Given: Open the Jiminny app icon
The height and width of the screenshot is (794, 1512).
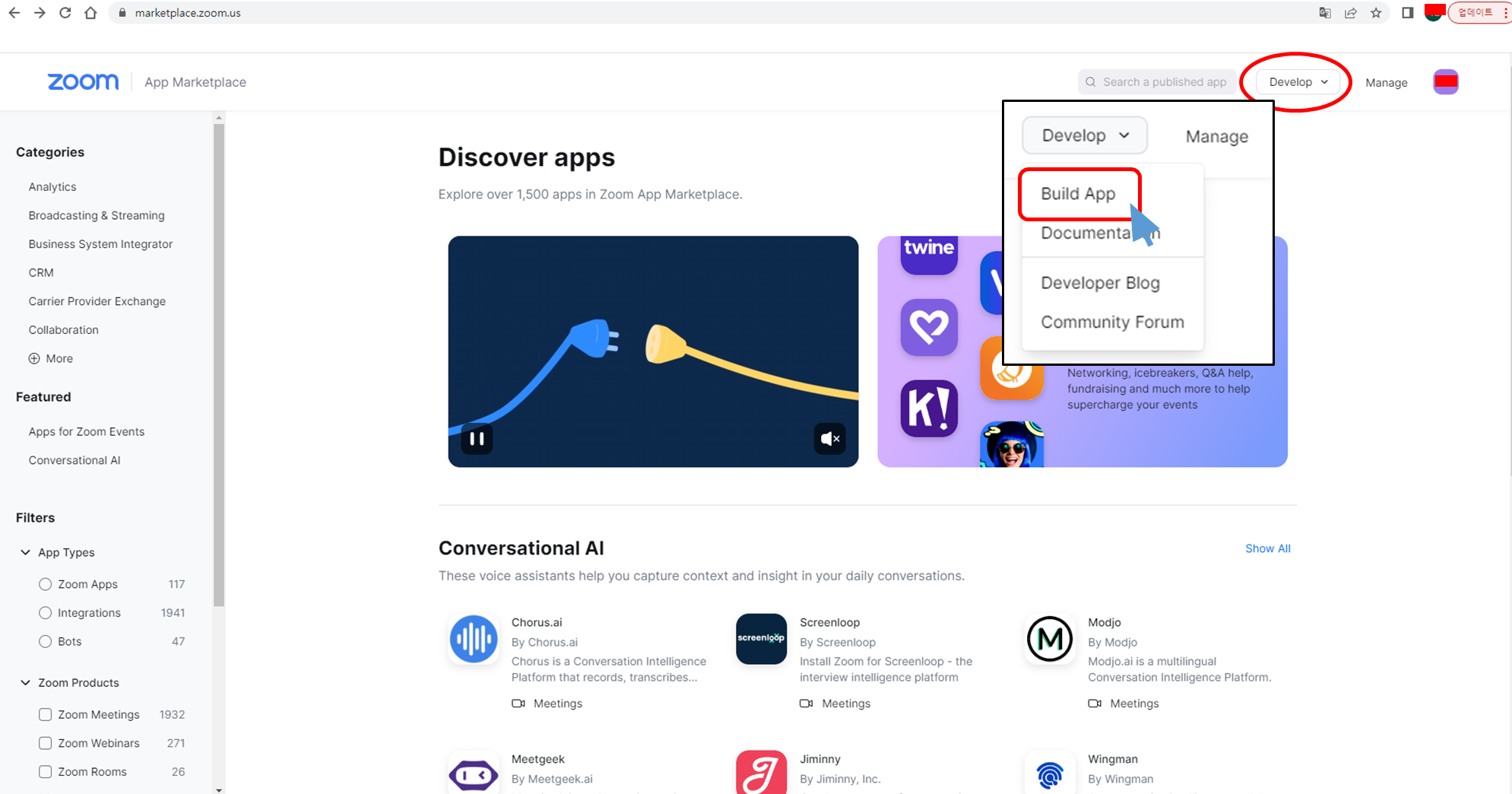Looking at the screenshot, I should tap(761, 774).
